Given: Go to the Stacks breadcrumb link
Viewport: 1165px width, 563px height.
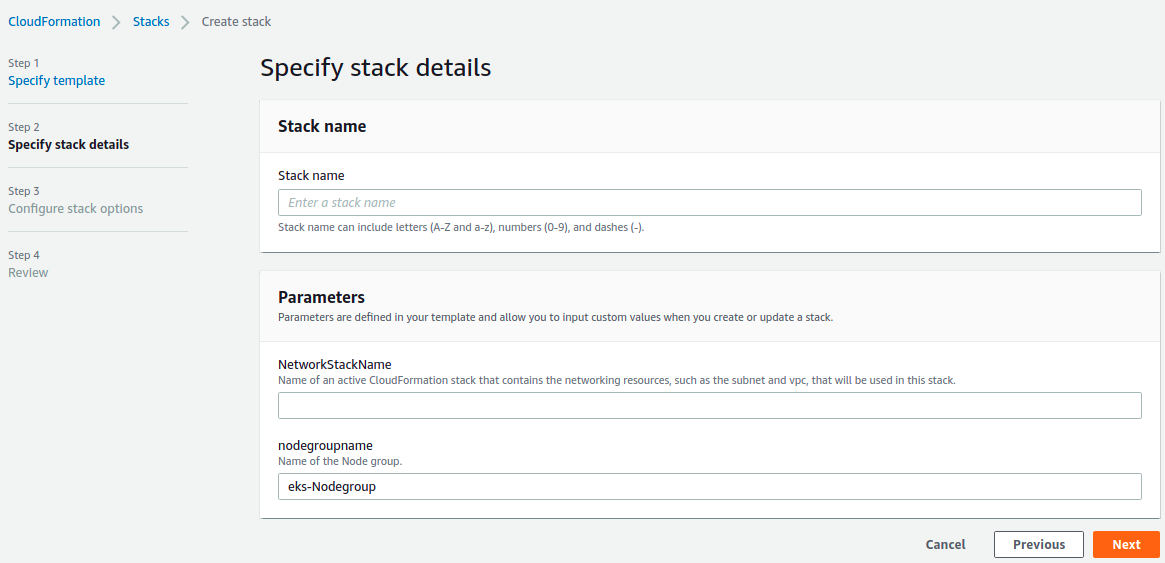Looking at the screenshot, I should [151, 22].
